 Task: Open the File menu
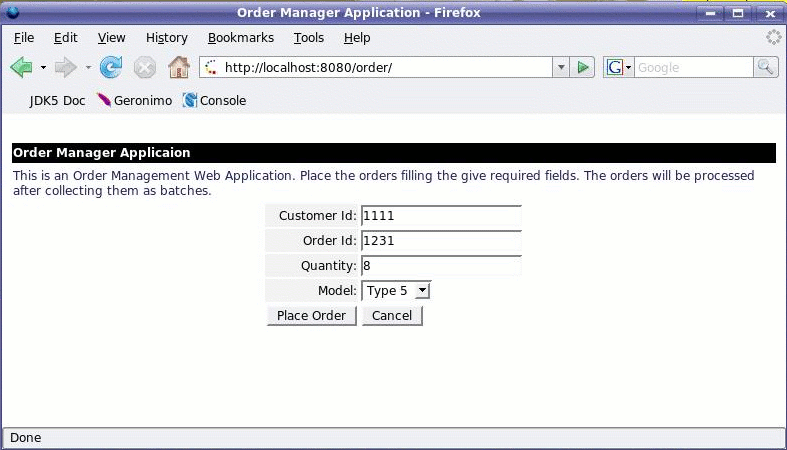24,38
